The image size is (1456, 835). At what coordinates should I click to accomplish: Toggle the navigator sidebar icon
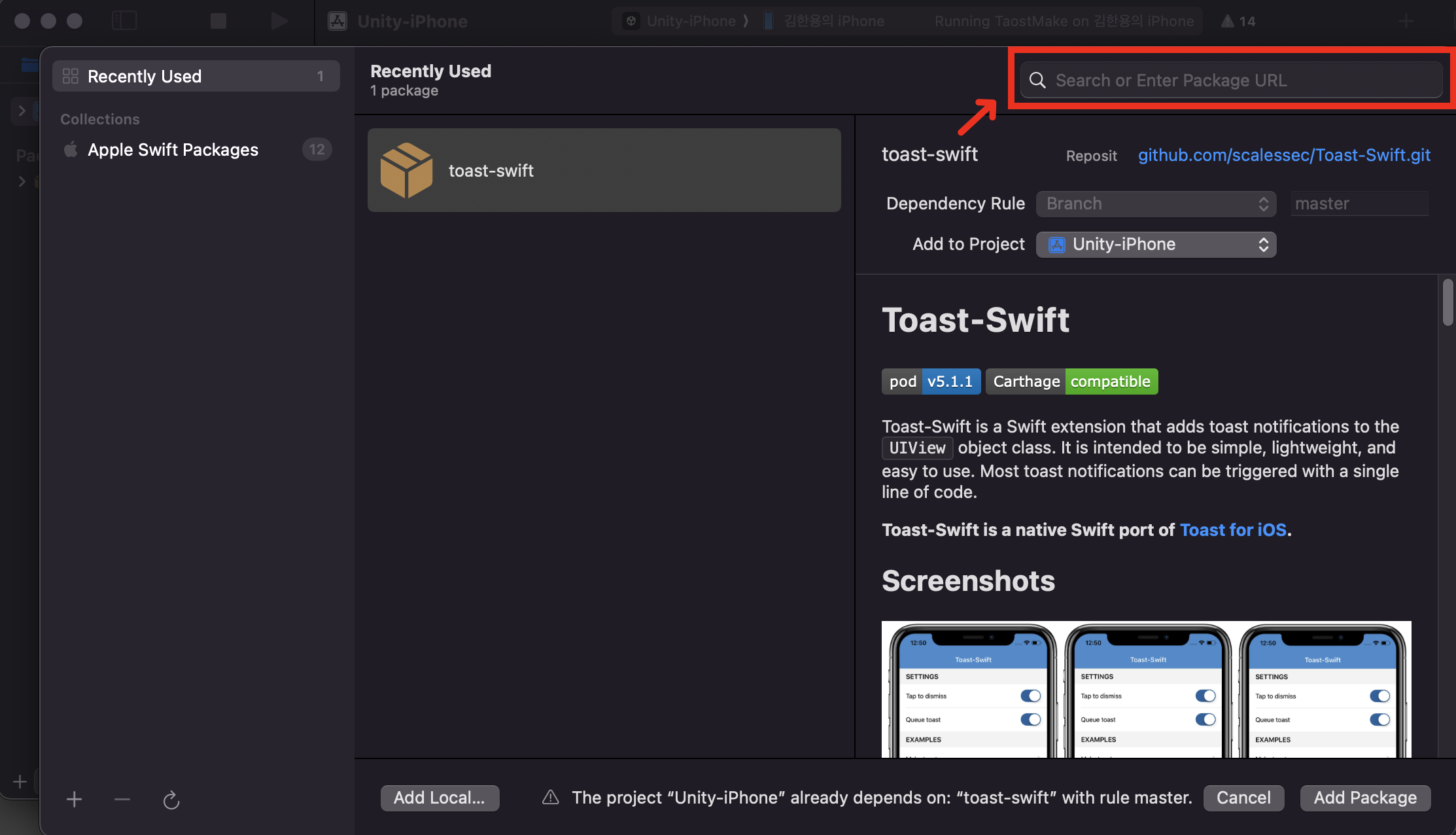pyautogui.click(x=124, y=21)
